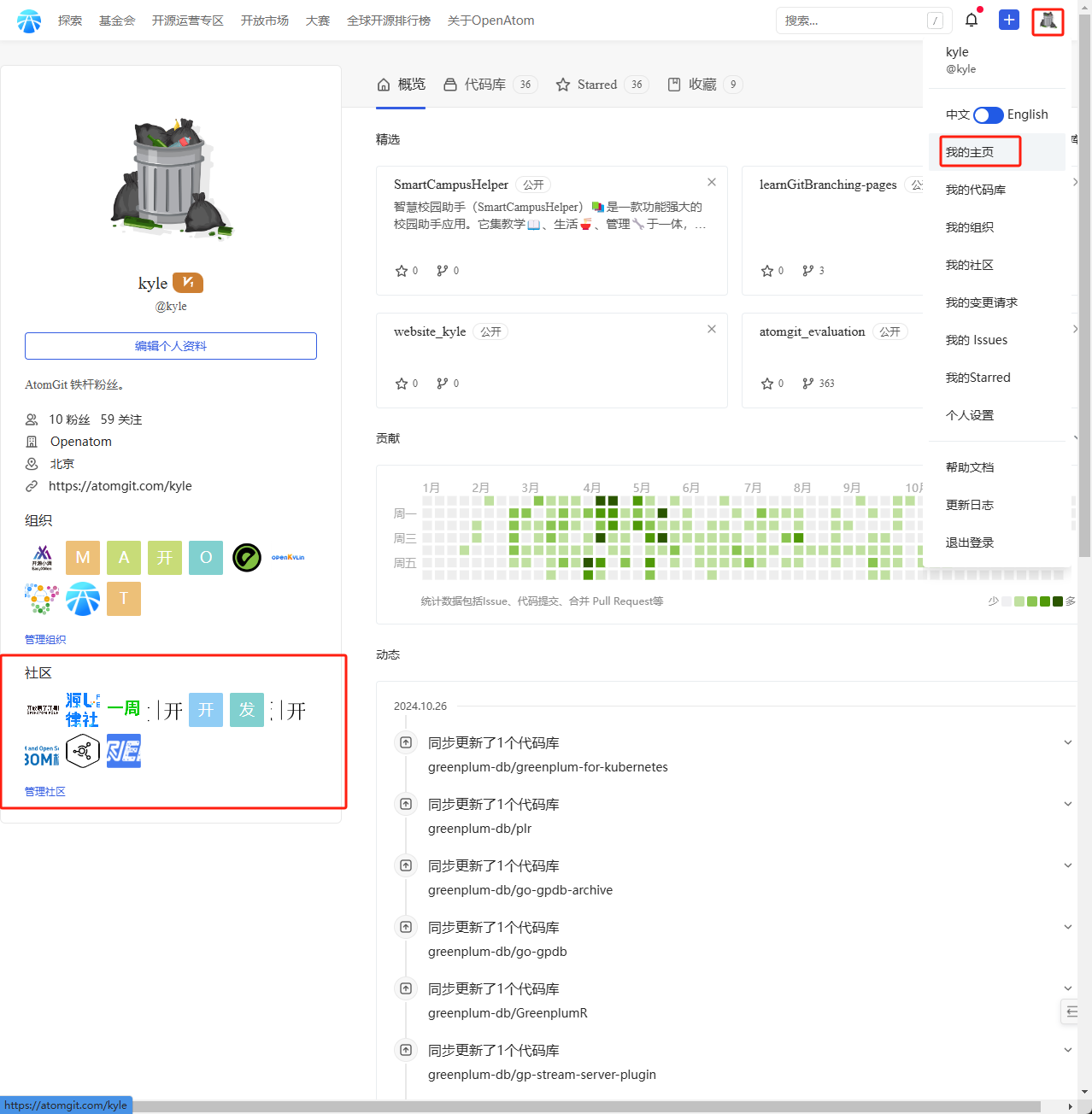
Task: Expand the gp-stream-server-plugin activity entry
Action: (x=1068, y=1050)
